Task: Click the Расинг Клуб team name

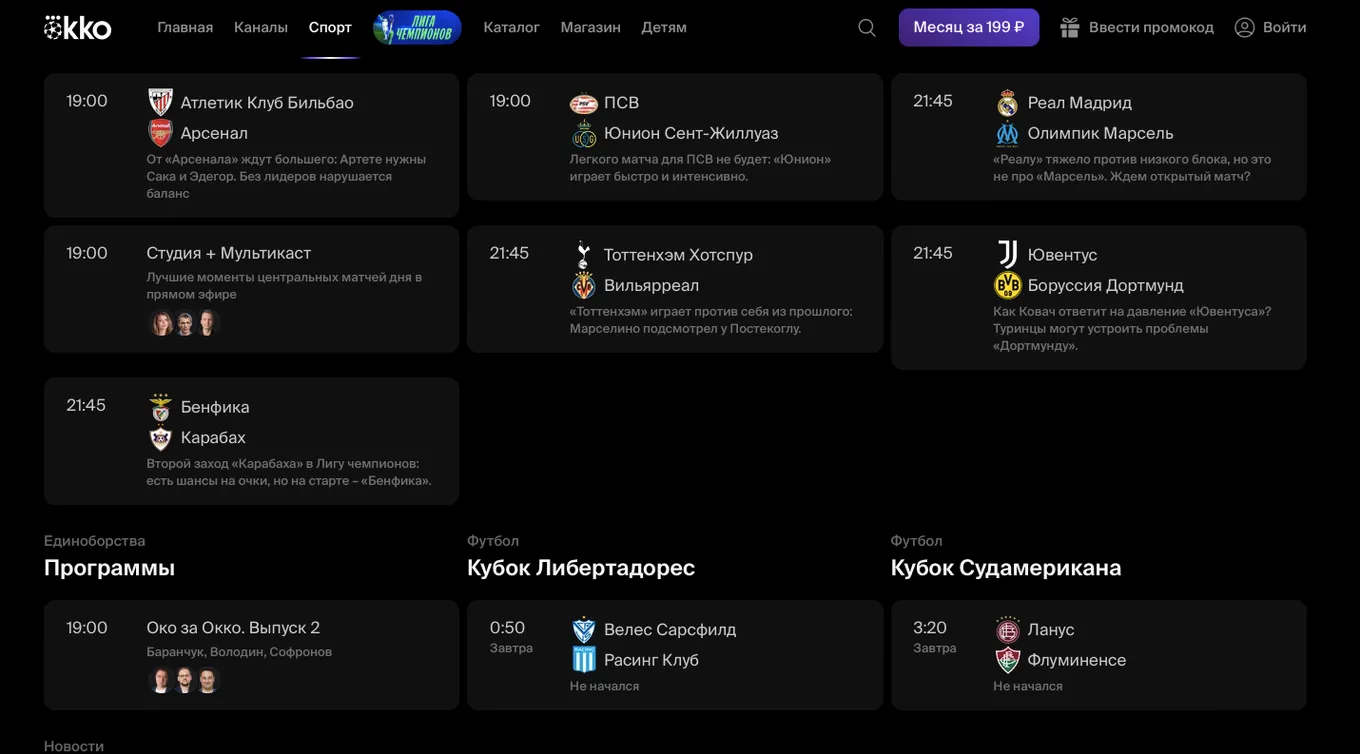Action: click(x=652, y=660)
